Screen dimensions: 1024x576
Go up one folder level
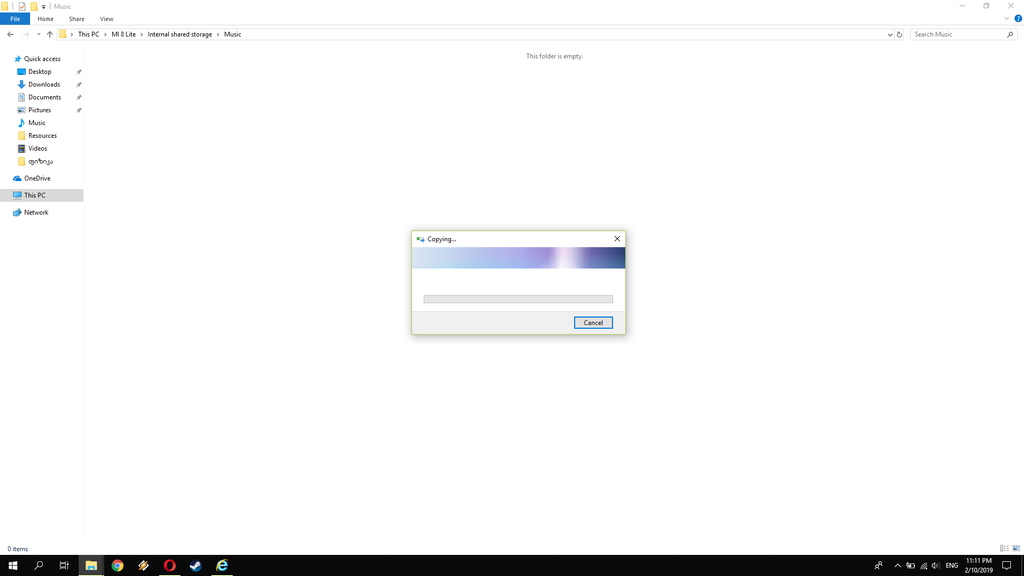coord(50,35)
